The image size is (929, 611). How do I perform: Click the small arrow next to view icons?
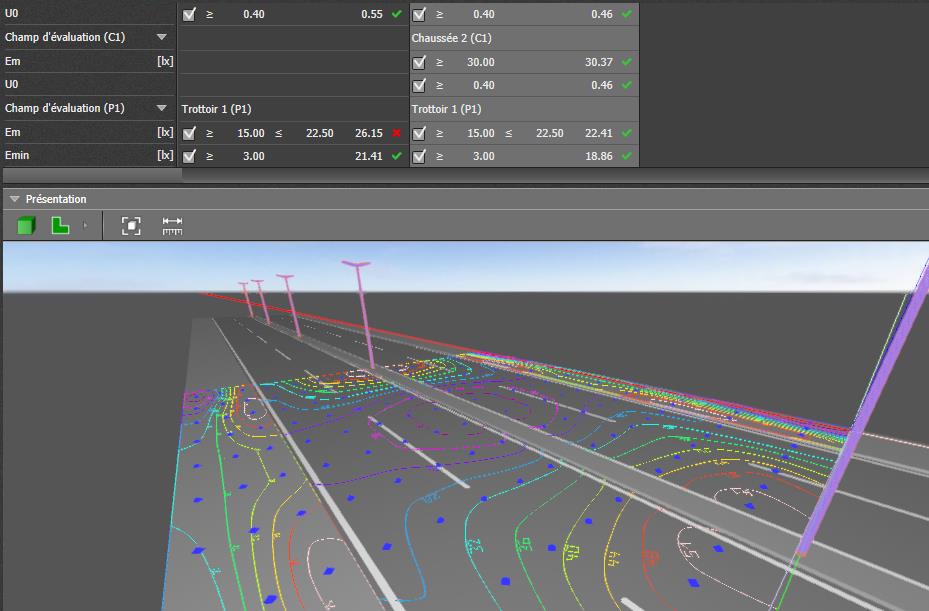point(85,225)
